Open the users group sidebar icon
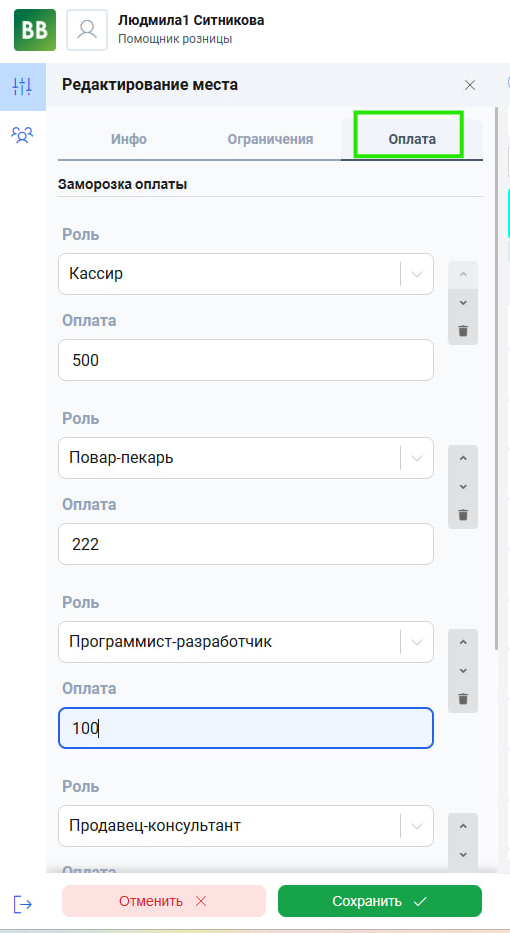Screen dimensions: 510x933 (x=23, y=135)
